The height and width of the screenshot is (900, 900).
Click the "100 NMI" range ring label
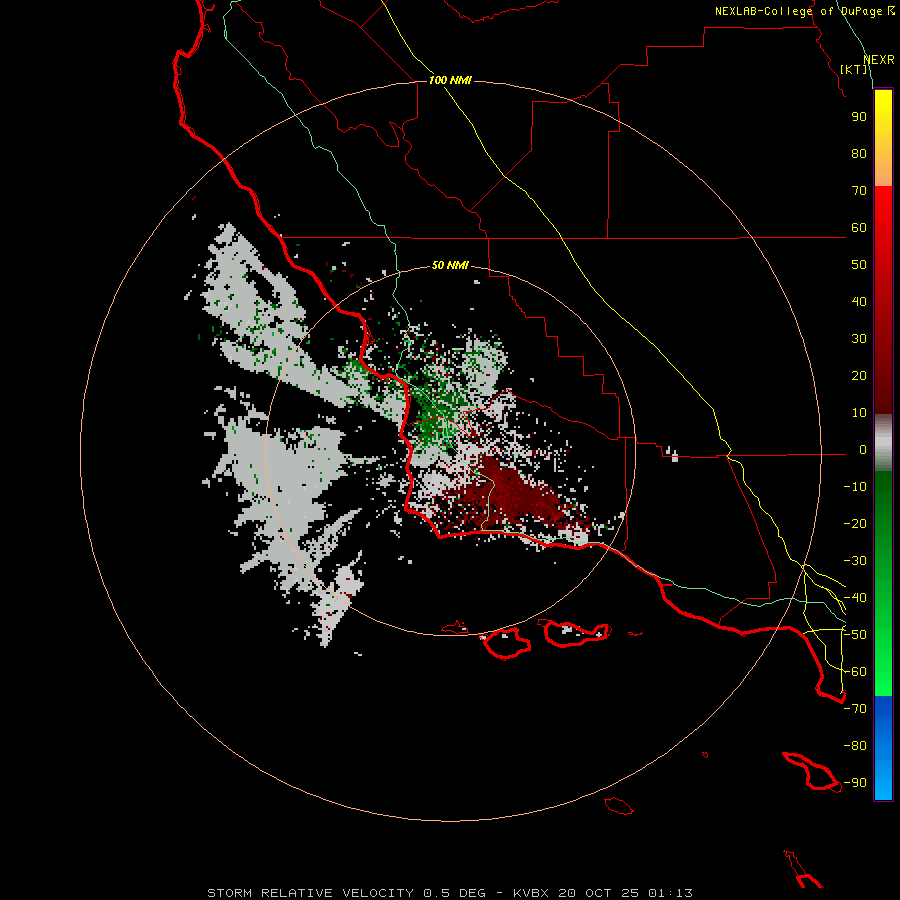click(x=450, y=80)
